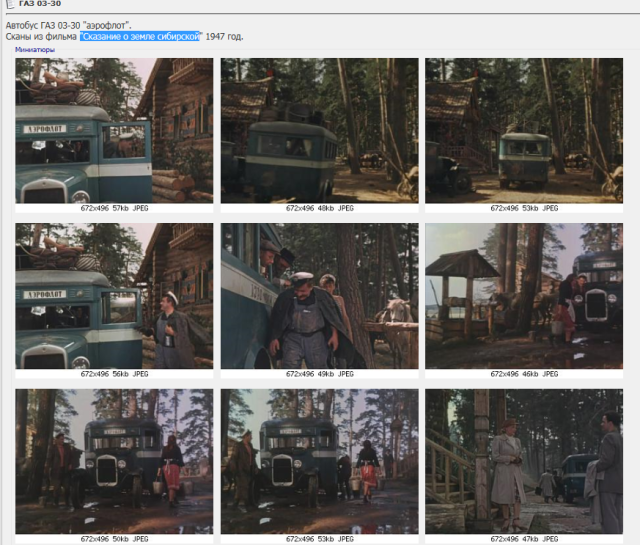Click the 672x496 50kb JPEG caption
Viewport: 640px width, 545px height.
pos(114,539)
